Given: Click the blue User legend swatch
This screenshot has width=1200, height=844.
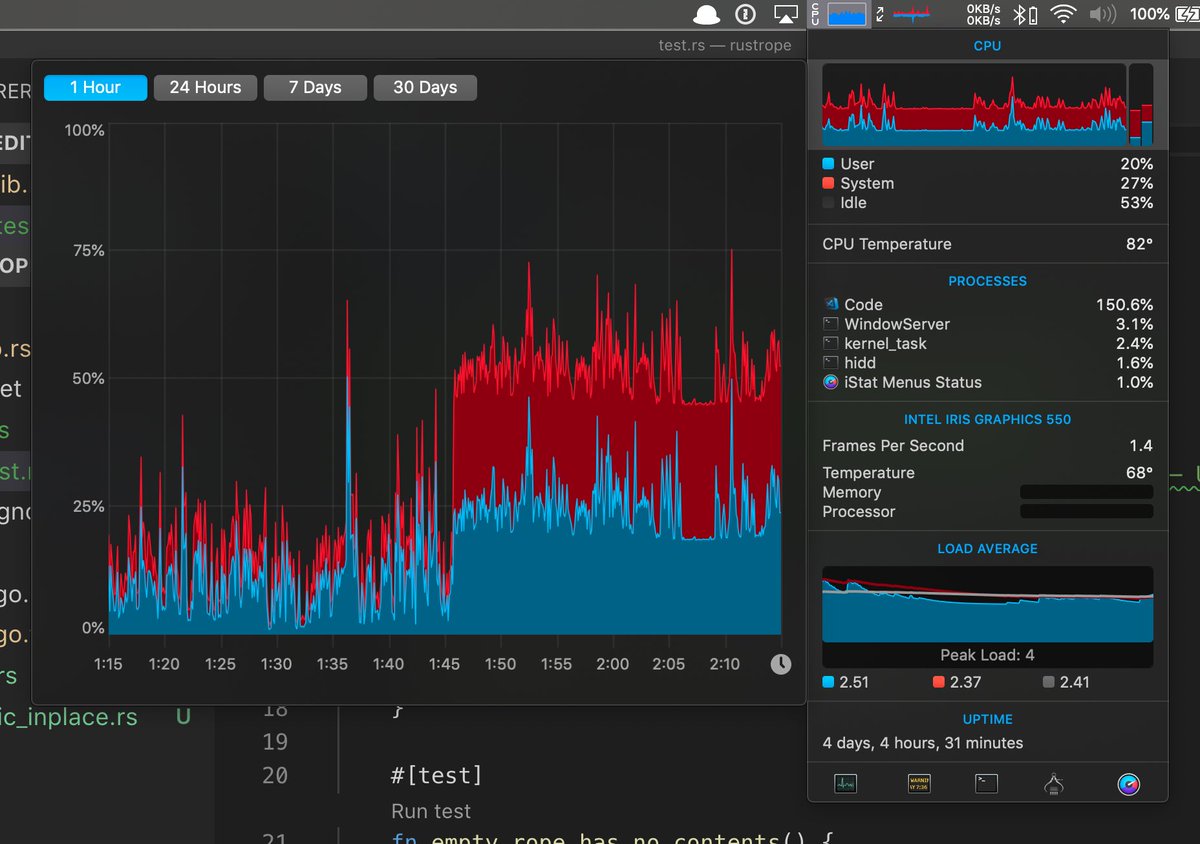Looking at the screenshot, I should [828, 164].
